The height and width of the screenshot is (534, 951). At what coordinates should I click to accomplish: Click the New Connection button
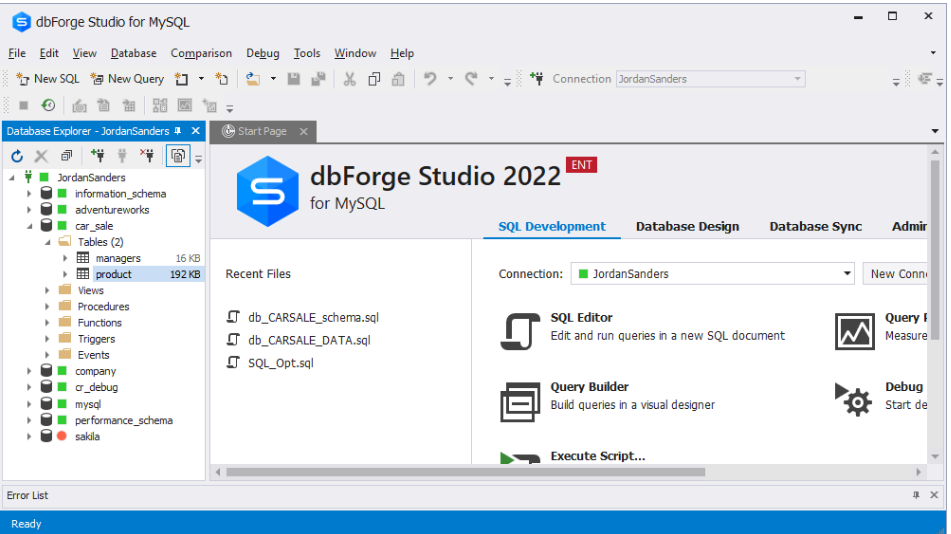[x=895, y=274]
